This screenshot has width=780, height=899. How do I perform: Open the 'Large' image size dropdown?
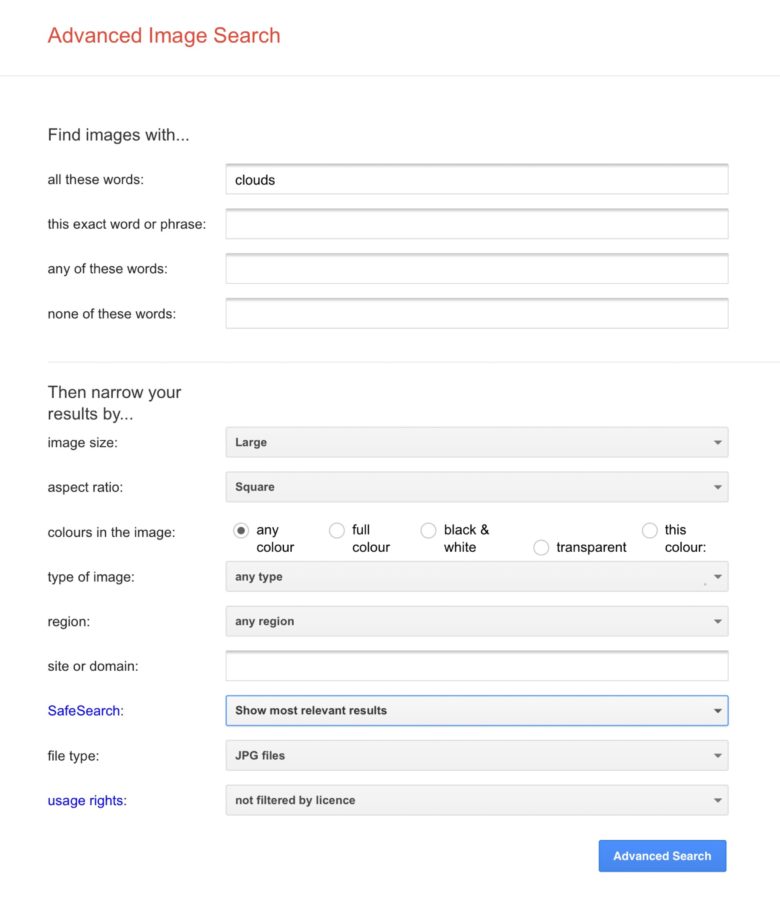(477, 442)
